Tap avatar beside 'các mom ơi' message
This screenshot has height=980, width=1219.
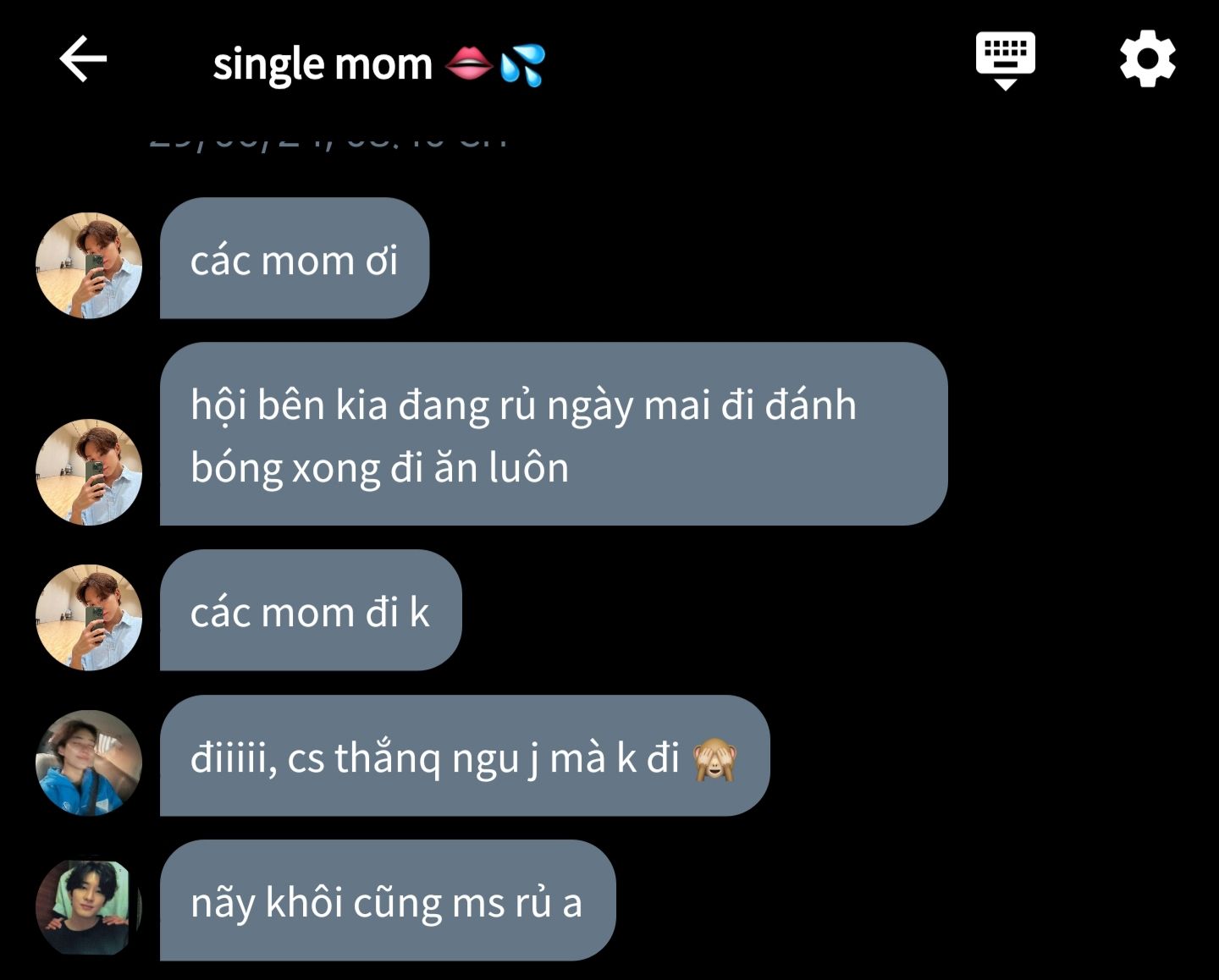(x=89, y=266)
